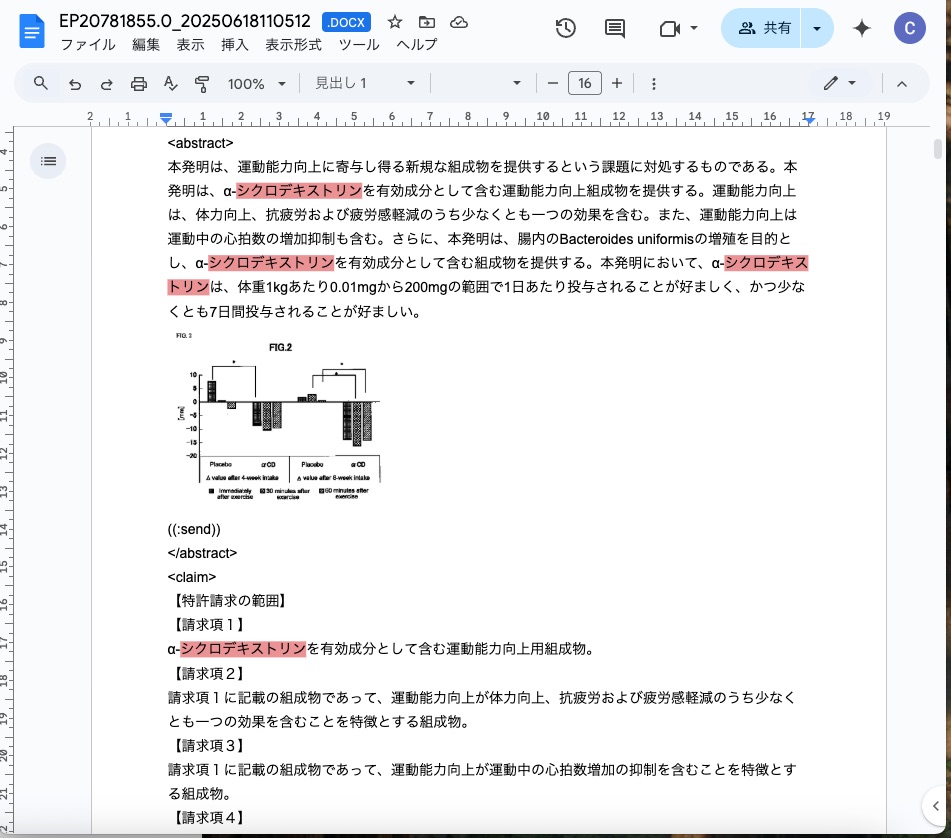Open the 挿入 menu
Image resolution: width=951 pixels, height=838 pixels.
point(235,45)
